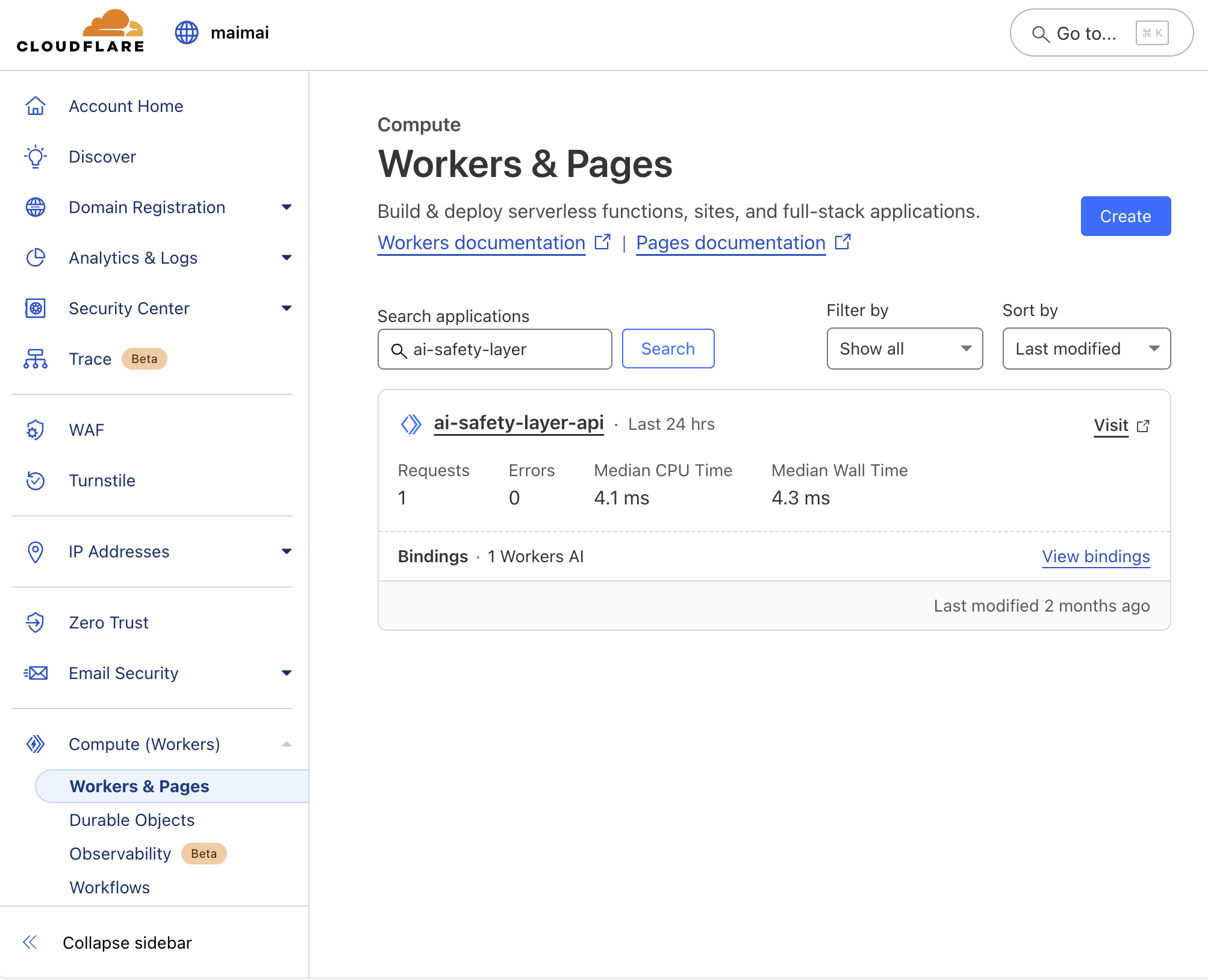
Task: Open the Filter by Show all dropdown
Action: pos(904,349)
